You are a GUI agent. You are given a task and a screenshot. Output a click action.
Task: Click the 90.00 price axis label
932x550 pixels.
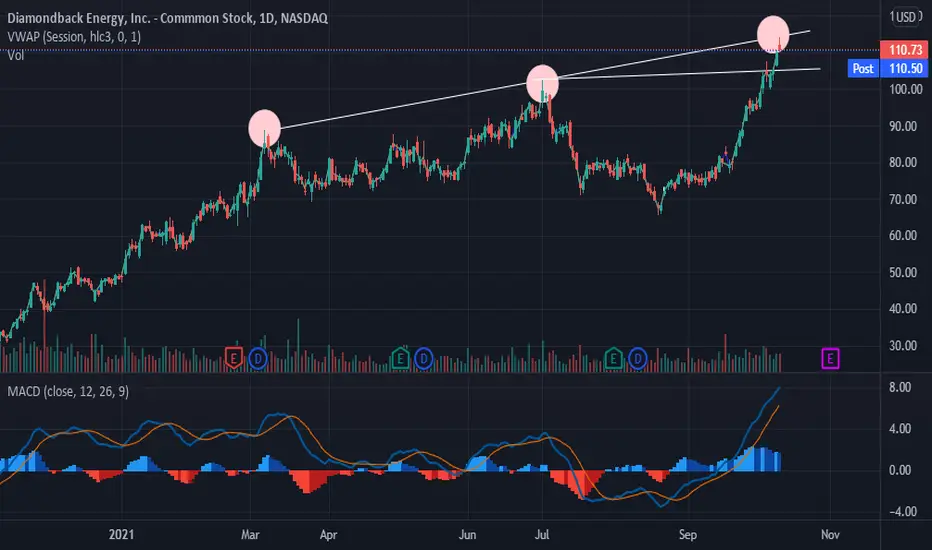[905, 126]
